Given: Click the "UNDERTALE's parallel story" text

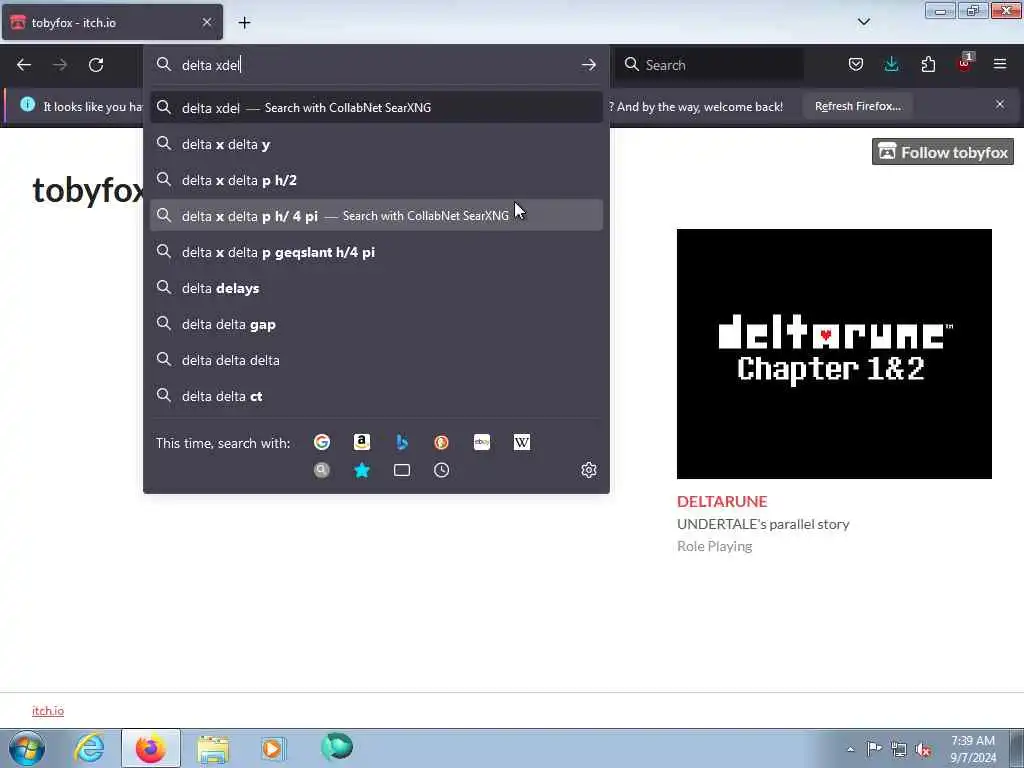Looking at the screenshot, I should [763, 524].
